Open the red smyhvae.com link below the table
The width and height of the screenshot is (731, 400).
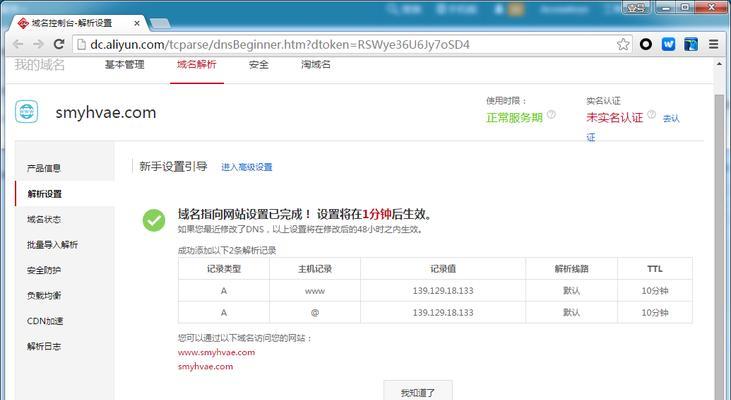click(x=205, y=366)
